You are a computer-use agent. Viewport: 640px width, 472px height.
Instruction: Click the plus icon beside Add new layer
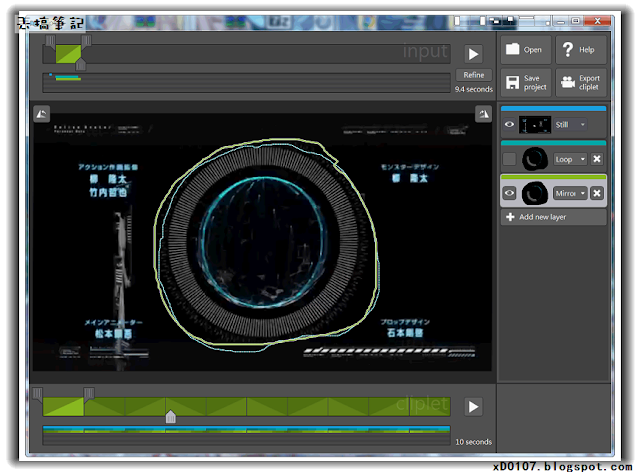coord(510,217)
